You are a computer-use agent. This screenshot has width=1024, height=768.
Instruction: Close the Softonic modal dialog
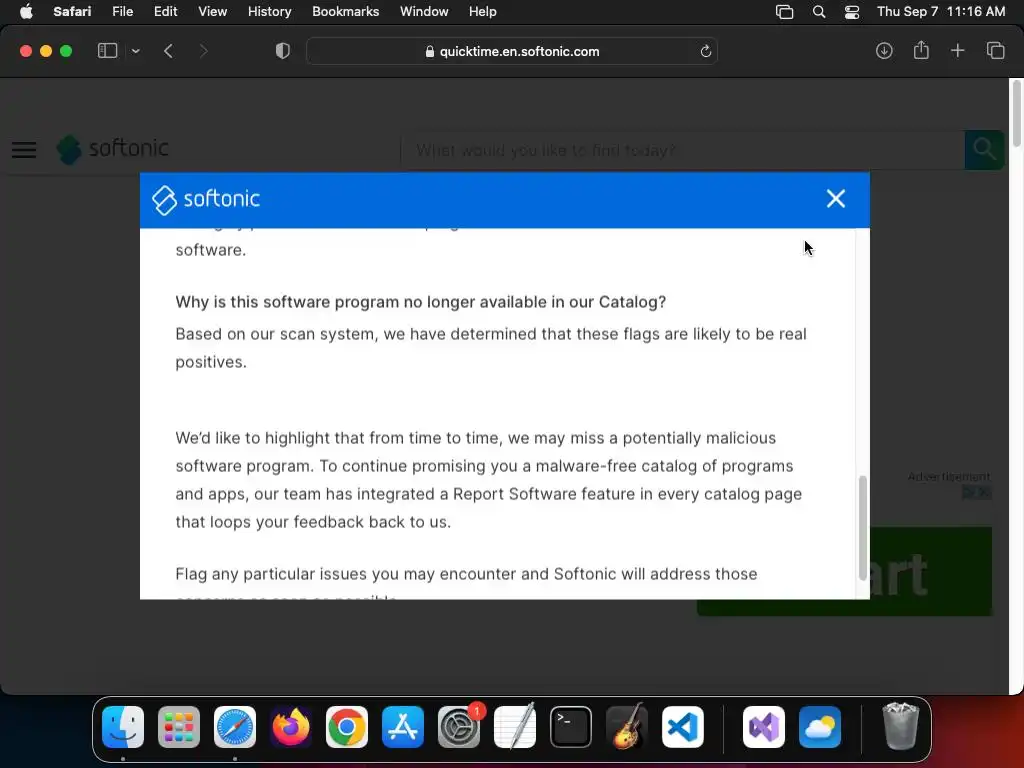pos(835,199)
